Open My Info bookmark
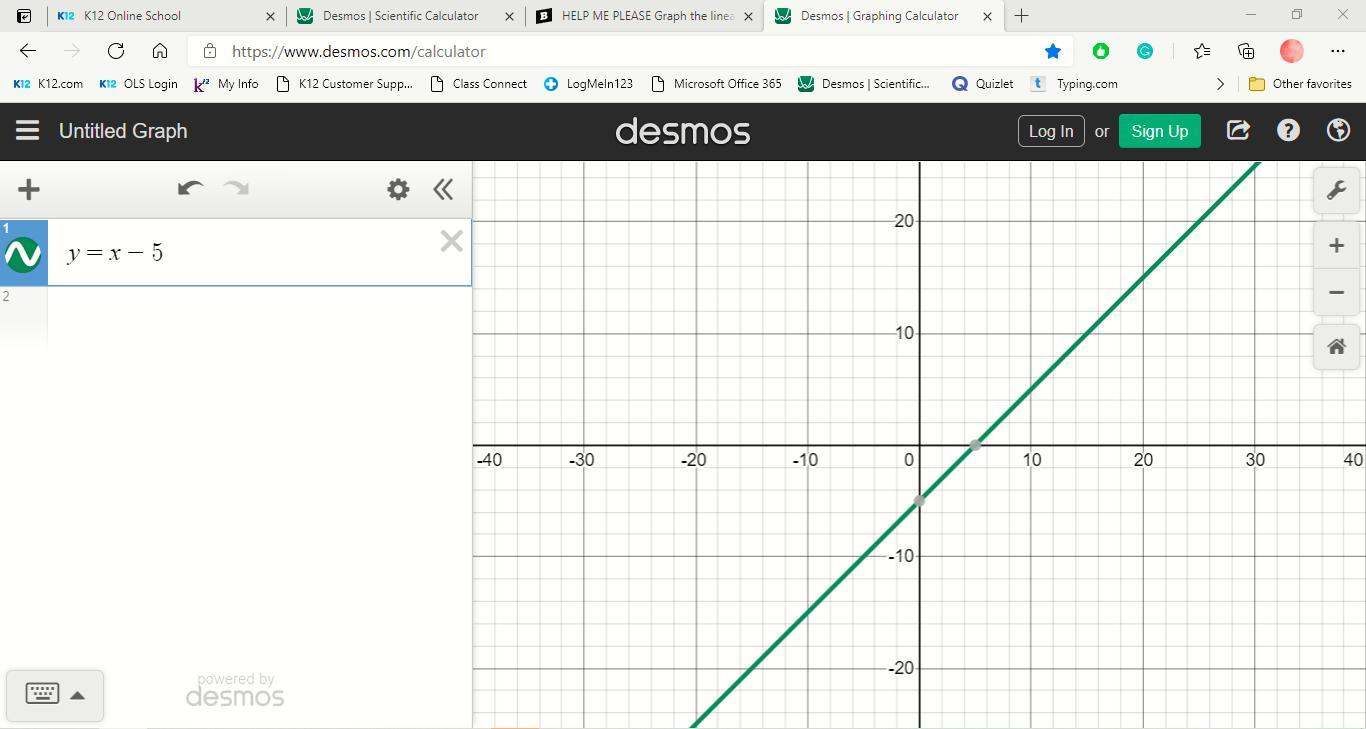This screenshot has width=1366, height=729. (x=226, y=84)
